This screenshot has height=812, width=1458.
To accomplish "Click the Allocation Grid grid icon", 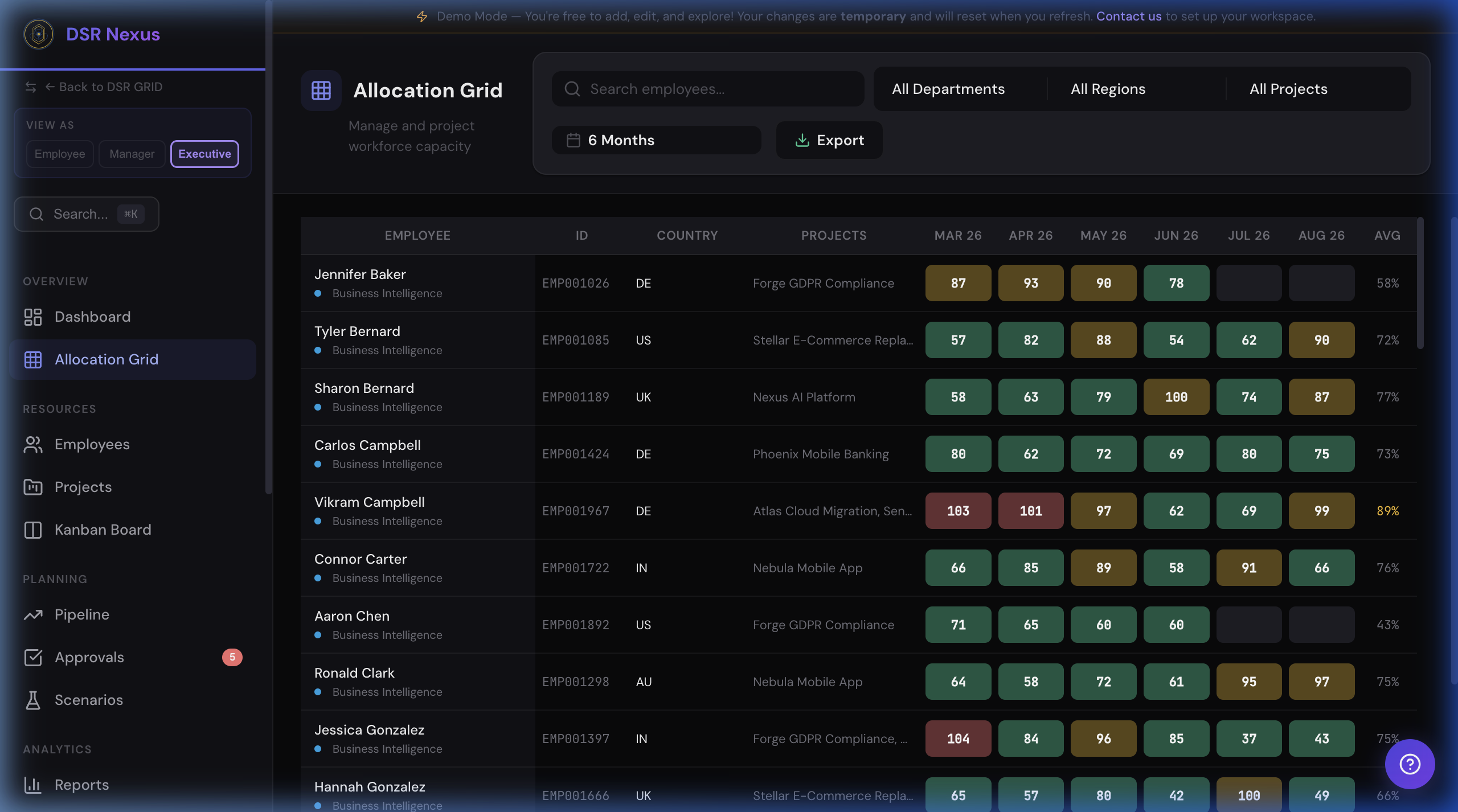I will [x=32, y=359].
